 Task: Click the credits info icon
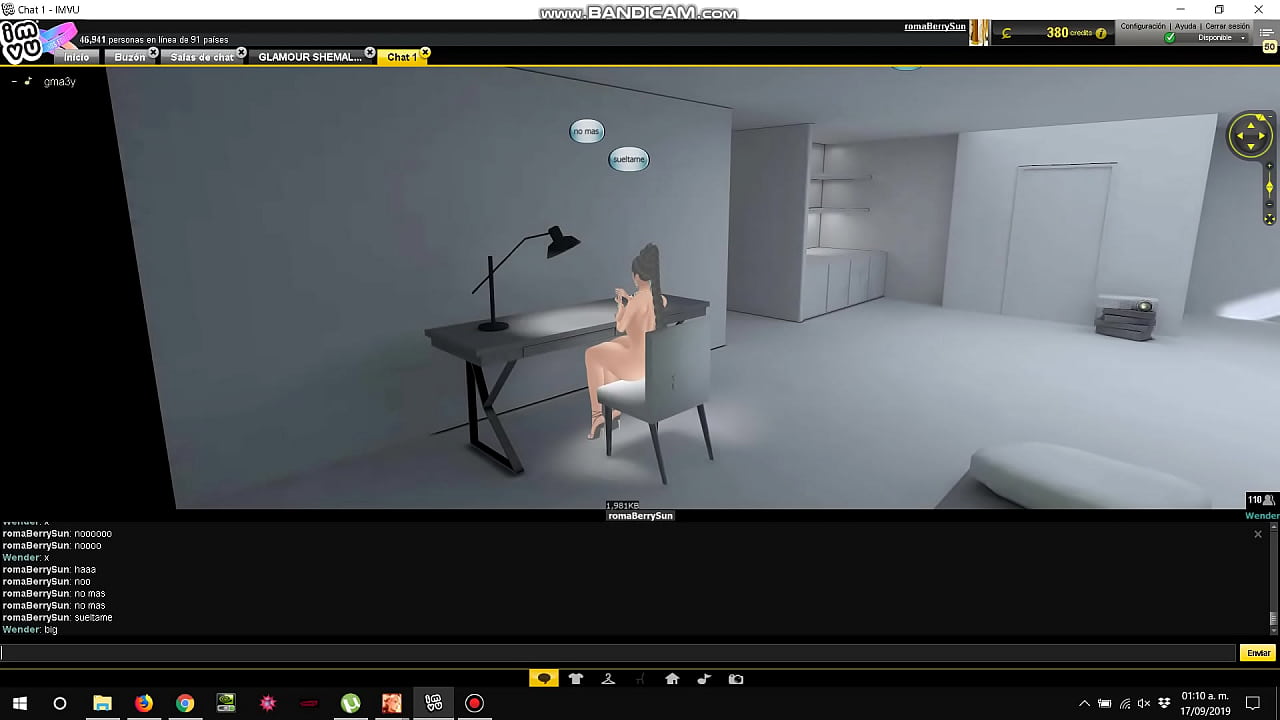(1101, 33)
